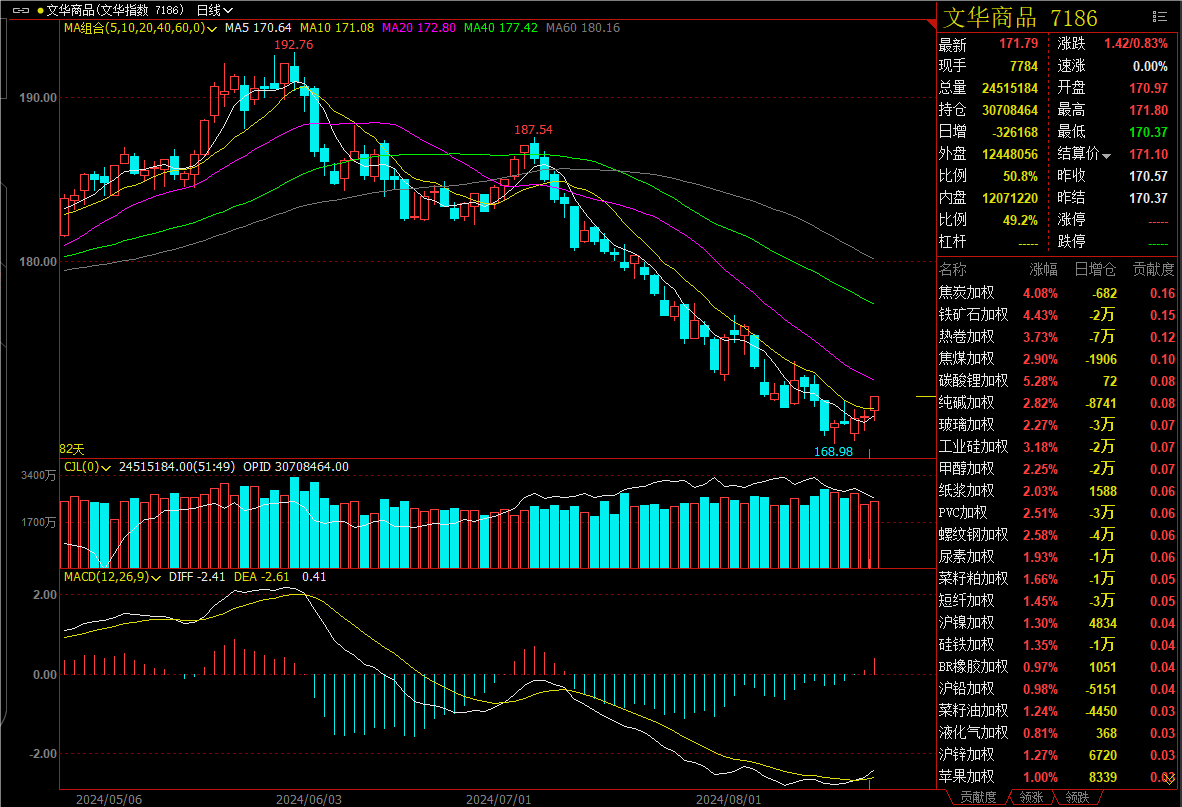
Task: Select the 沪镍加权 row
Action: (1057, 623)
